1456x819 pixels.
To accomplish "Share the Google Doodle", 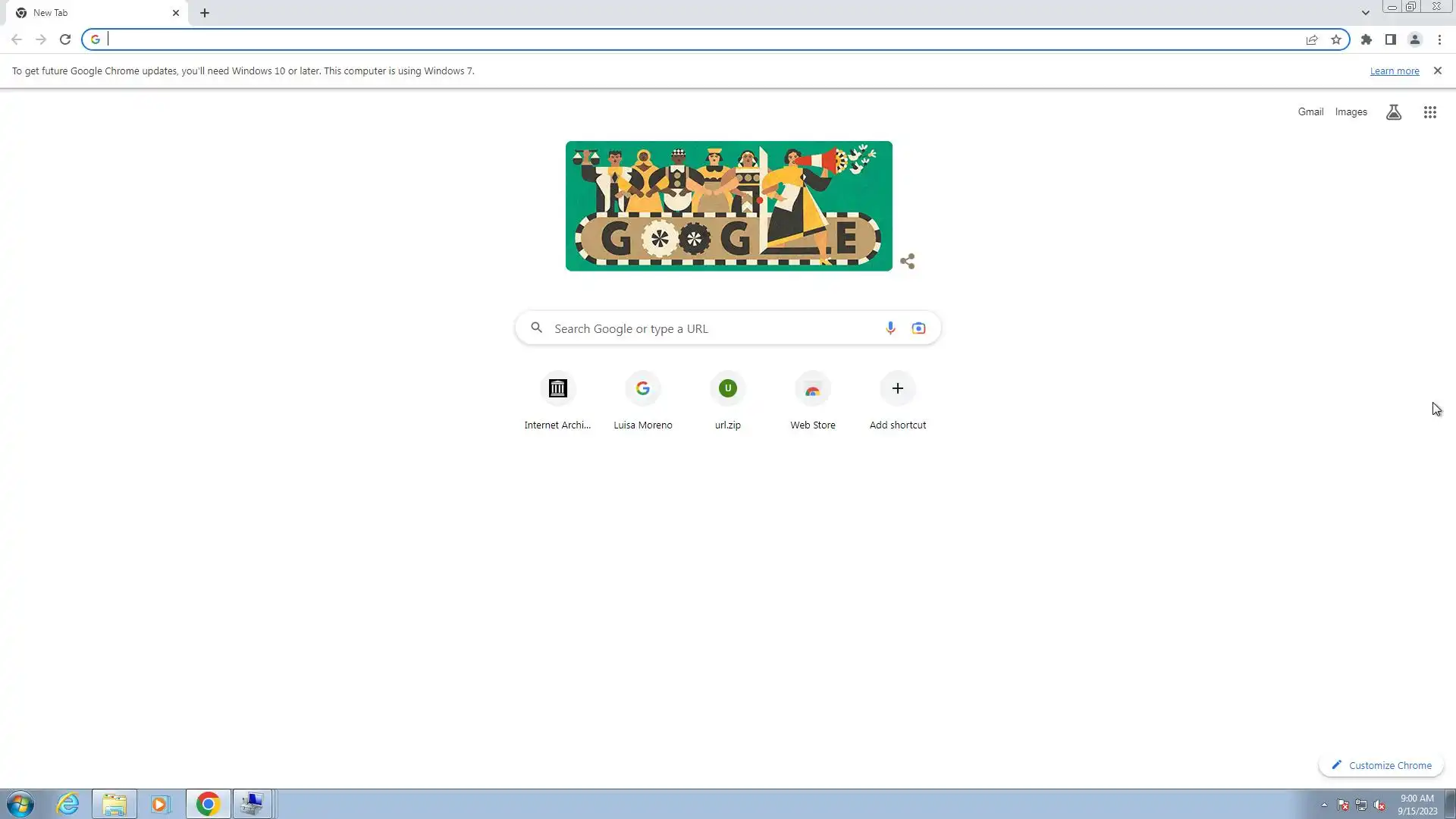I will pos(908,262).
